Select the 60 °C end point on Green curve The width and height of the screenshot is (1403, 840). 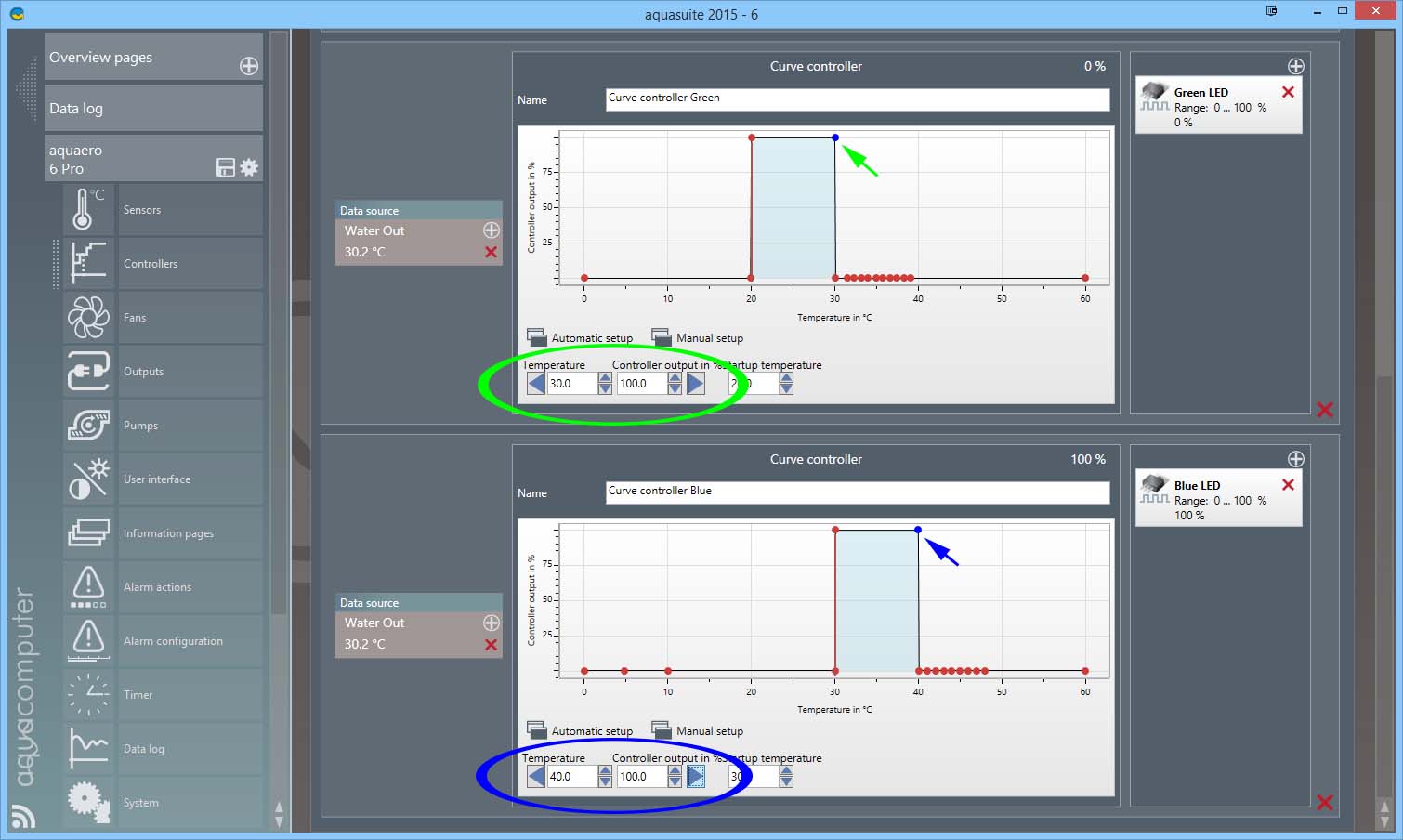1085,278
